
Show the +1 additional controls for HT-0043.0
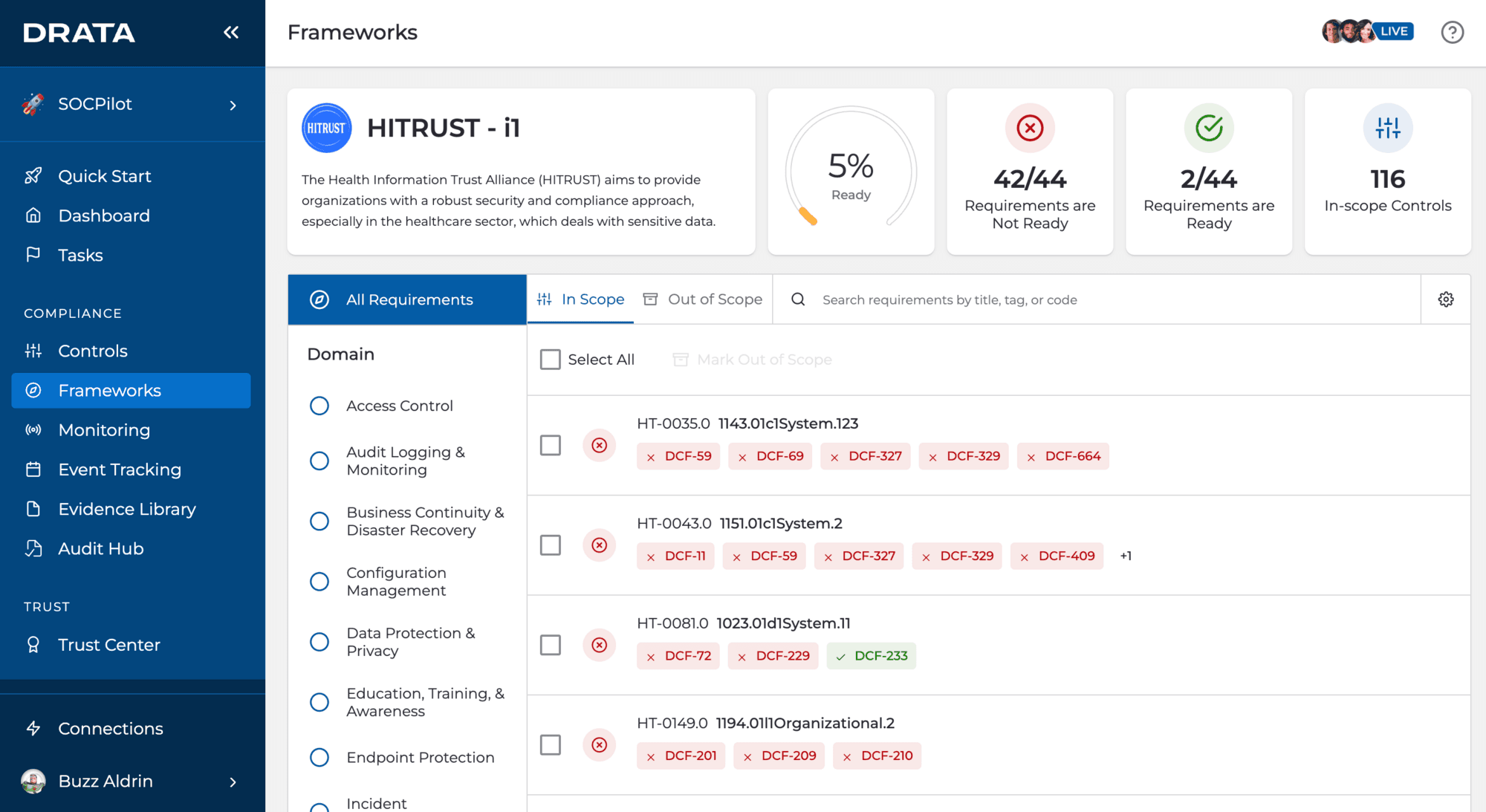1126,556
